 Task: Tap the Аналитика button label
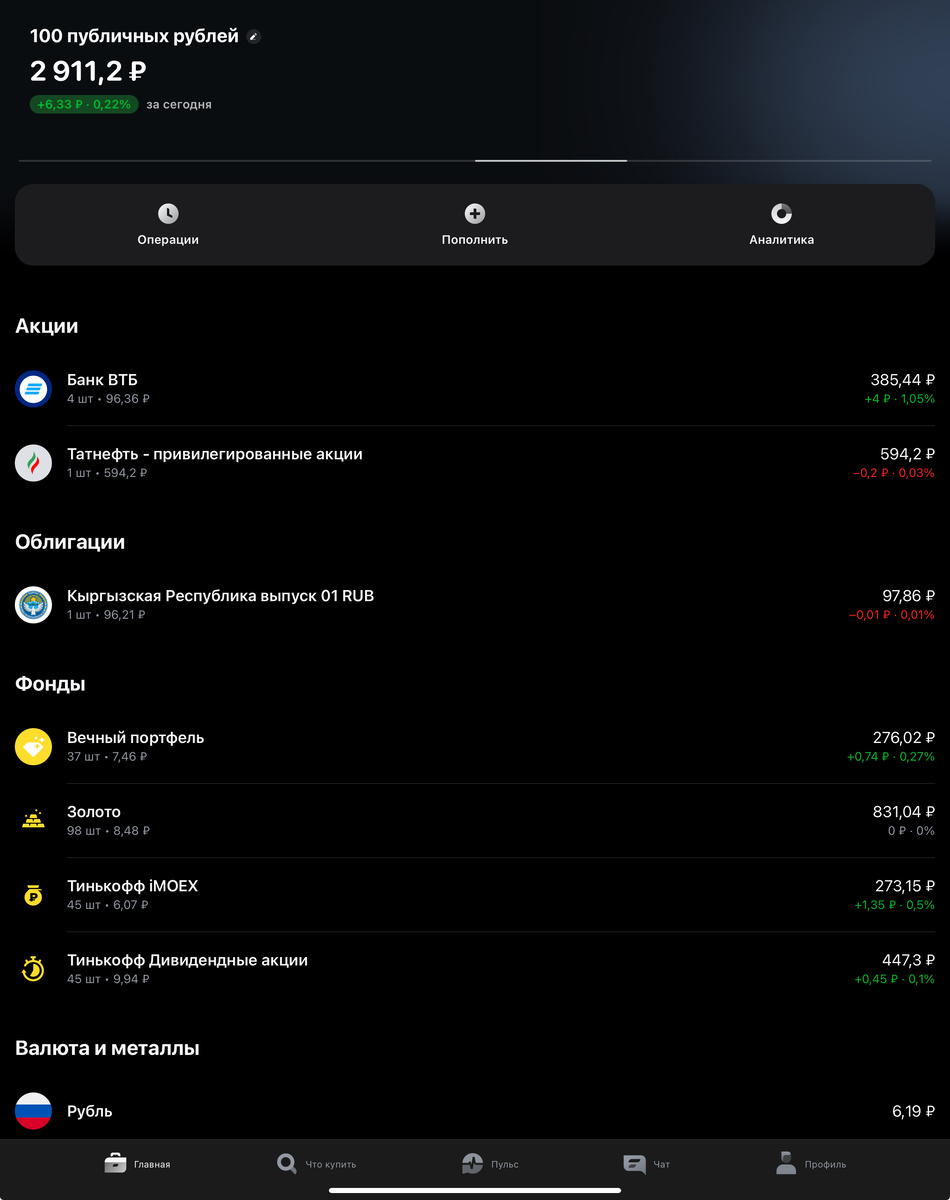point(782,240)
